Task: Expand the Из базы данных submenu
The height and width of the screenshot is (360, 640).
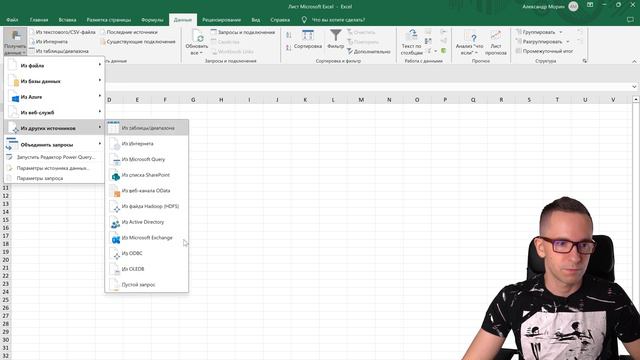Action: (54, 81)
